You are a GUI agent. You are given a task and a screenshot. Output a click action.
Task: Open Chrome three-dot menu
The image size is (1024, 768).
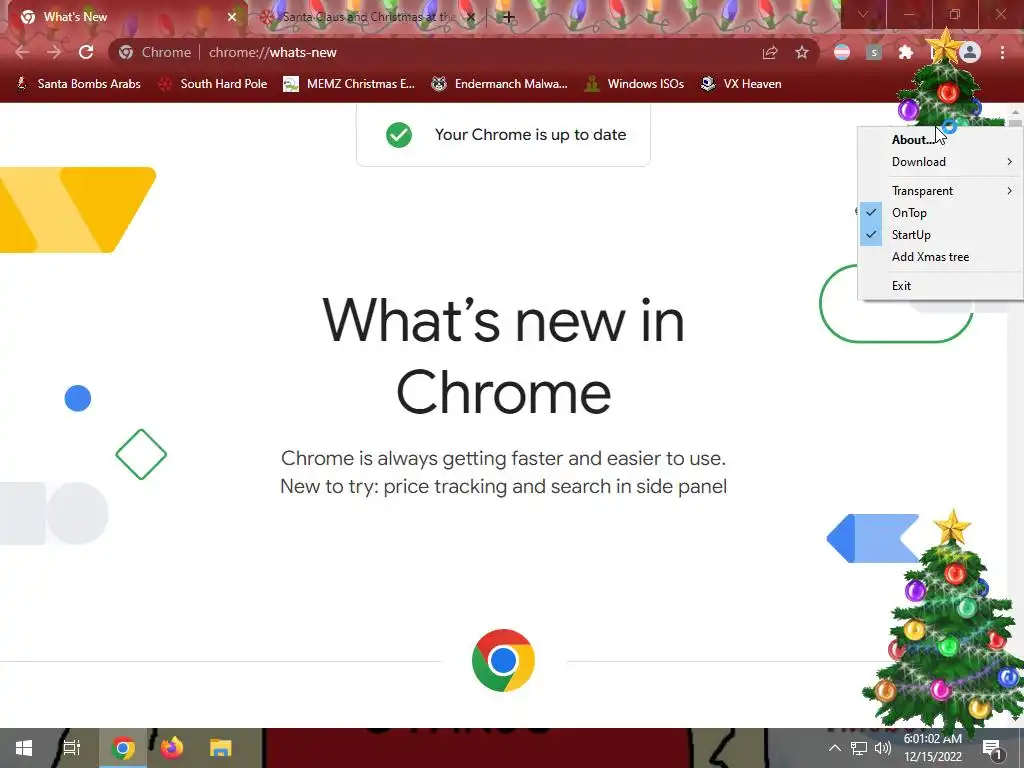coord(1002,52)
